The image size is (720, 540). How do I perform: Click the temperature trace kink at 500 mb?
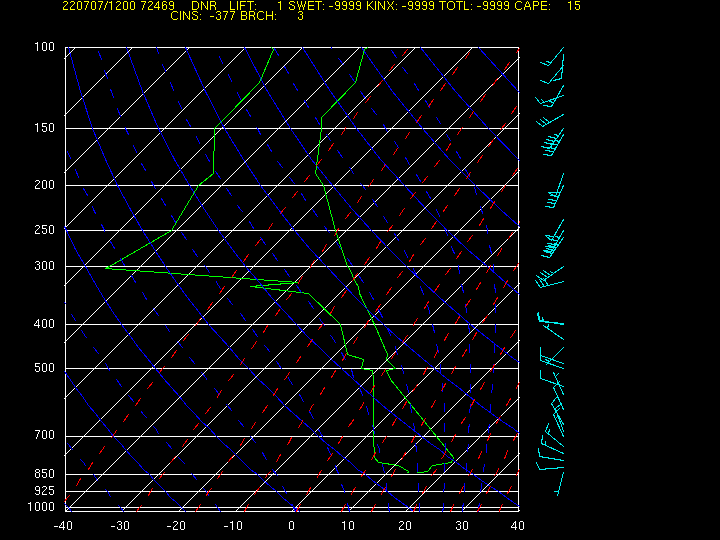coord(394,368)
